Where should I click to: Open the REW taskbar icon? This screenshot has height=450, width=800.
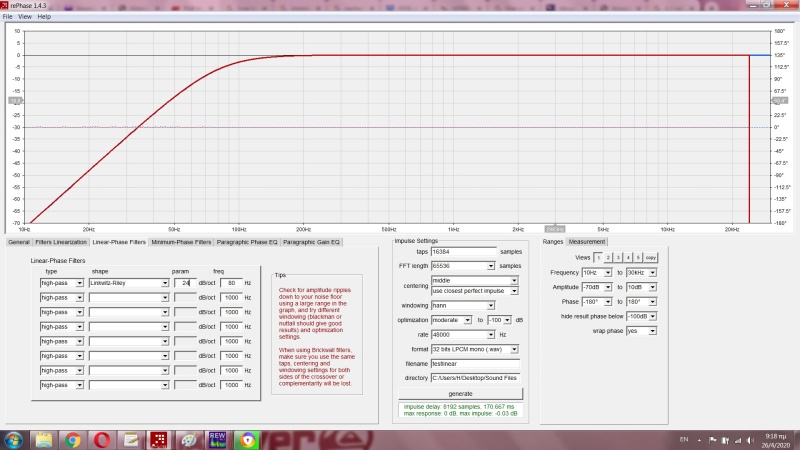tap(218, 439)
